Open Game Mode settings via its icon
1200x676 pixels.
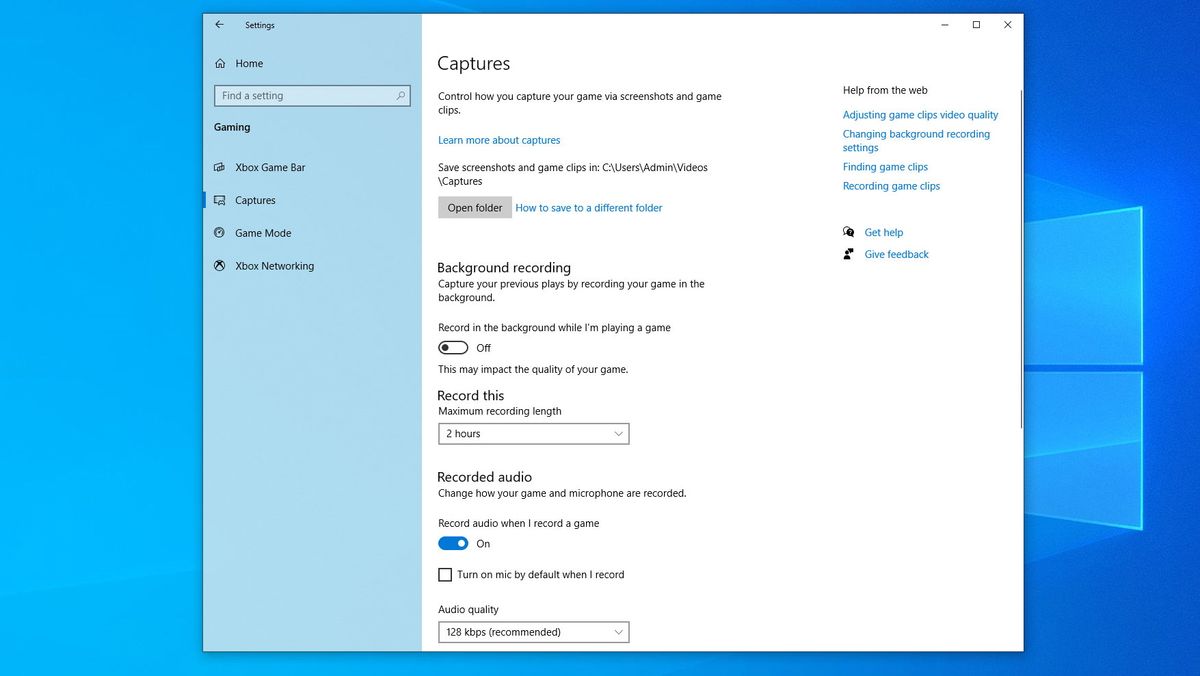pyautogui.click(x=219, y=233)
